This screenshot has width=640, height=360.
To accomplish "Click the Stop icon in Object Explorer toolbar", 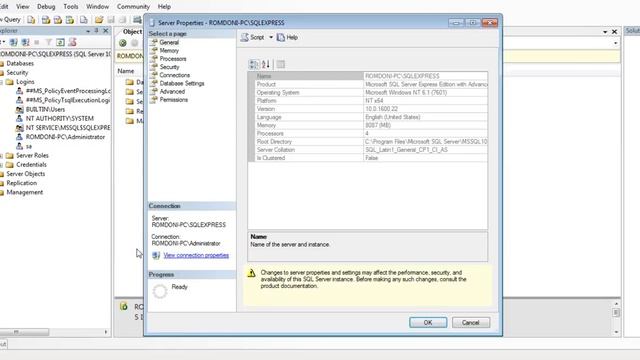I will click(37, 42).
